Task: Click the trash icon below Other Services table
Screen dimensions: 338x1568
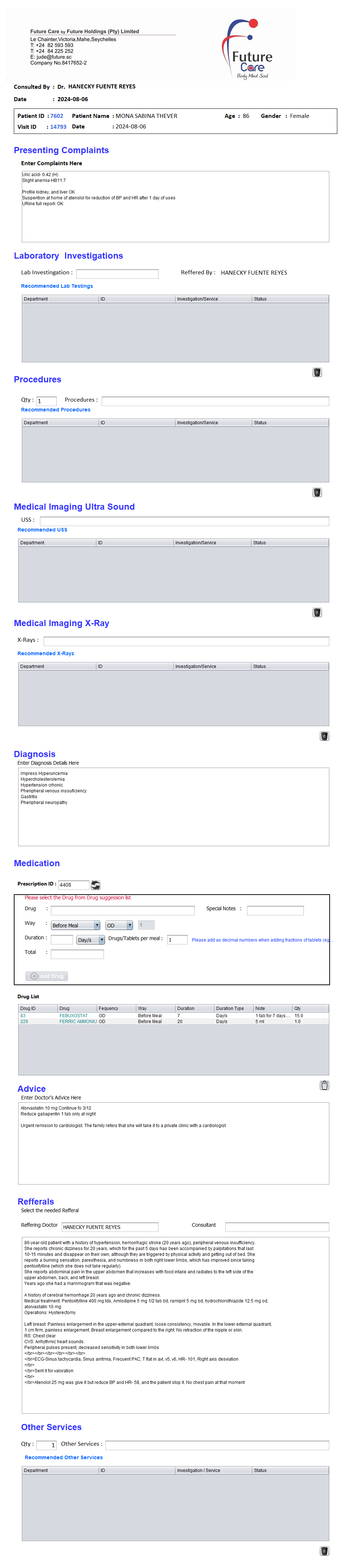Action: pyautogui.click(x=324, y=1550)
